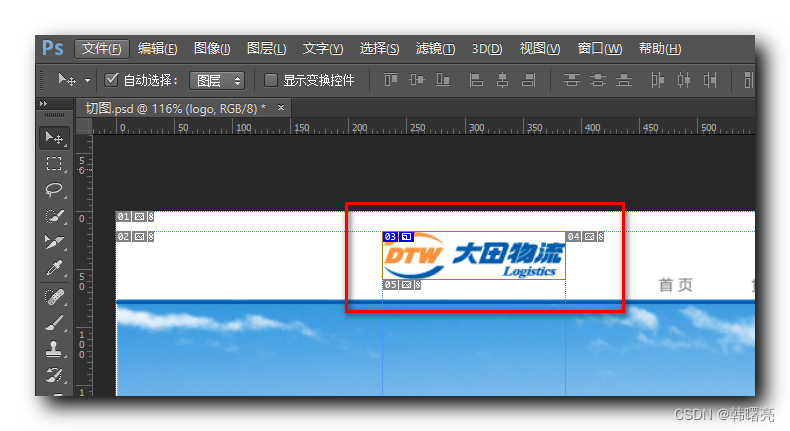Image resolution: width=790 pixels, height=431 pixels.
Task: Click slice 02 badge
Action: pyautogui.click(x=135, y=236)
